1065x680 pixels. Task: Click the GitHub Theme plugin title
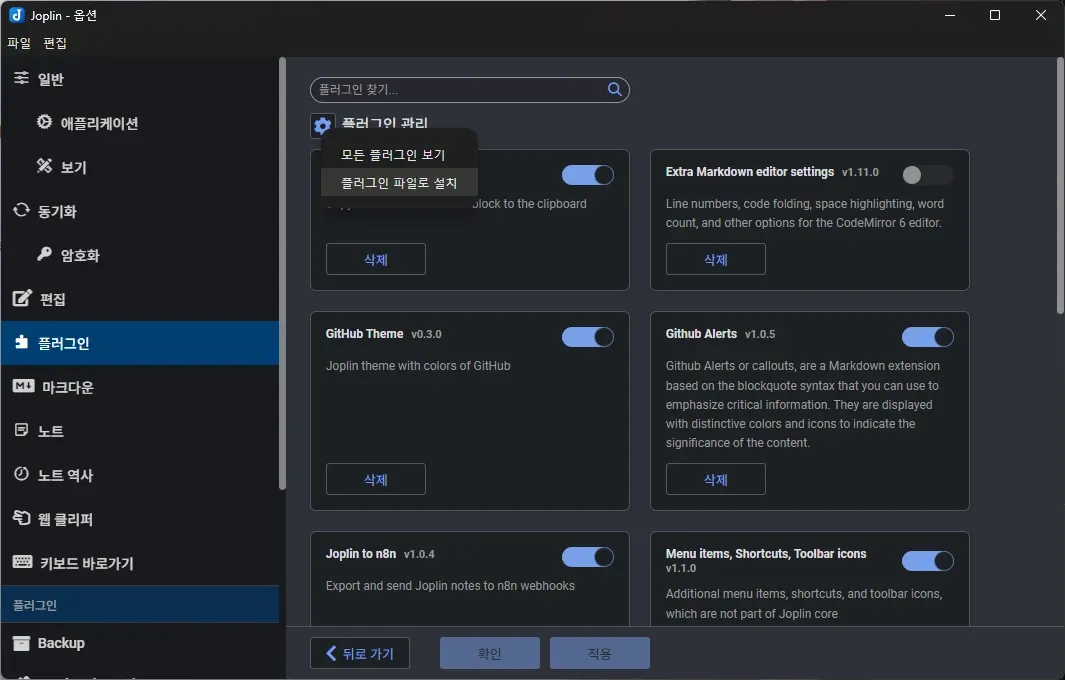pyautogui.click(x=364, y=334)
